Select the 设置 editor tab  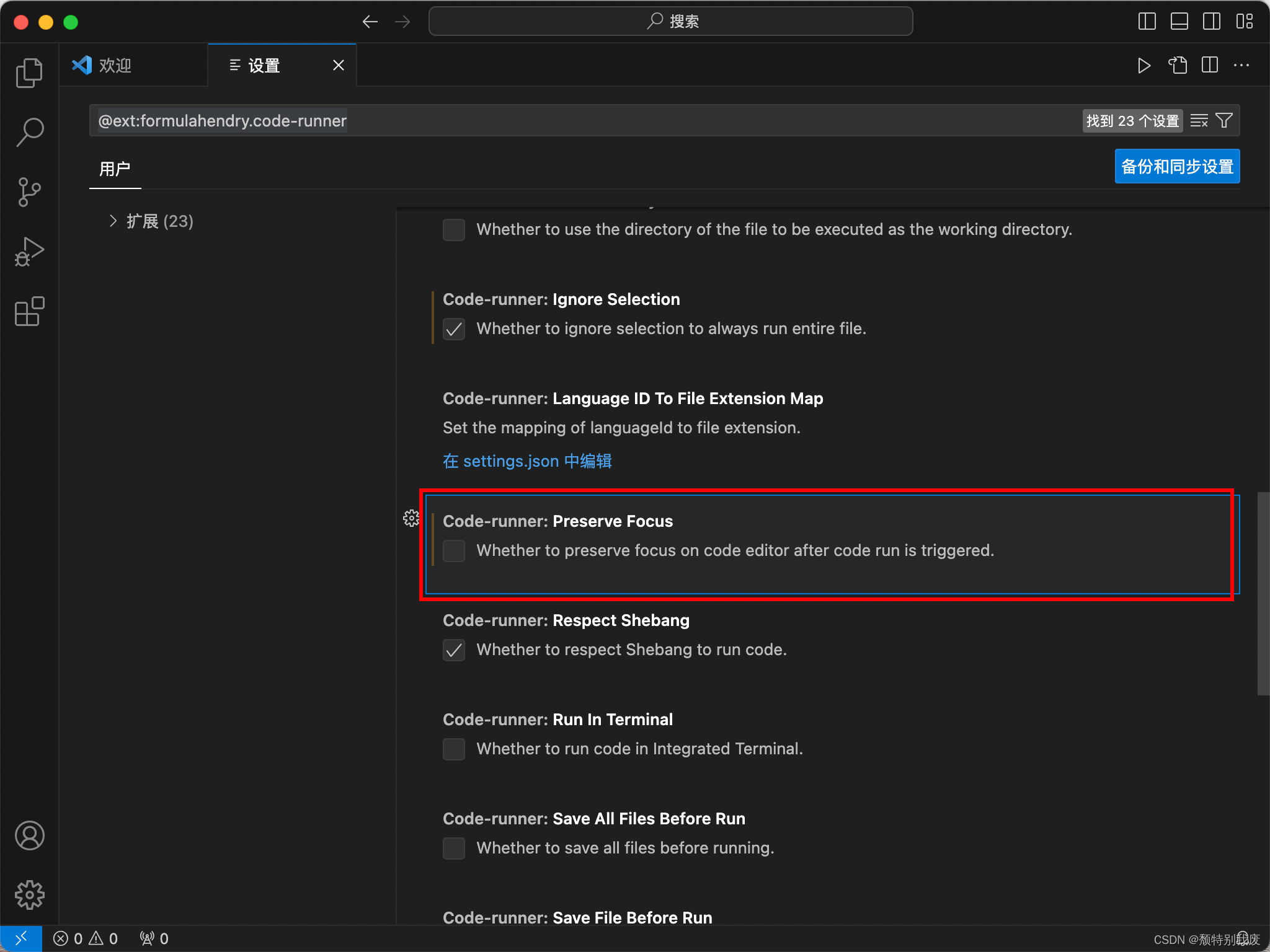coord(282,65)
